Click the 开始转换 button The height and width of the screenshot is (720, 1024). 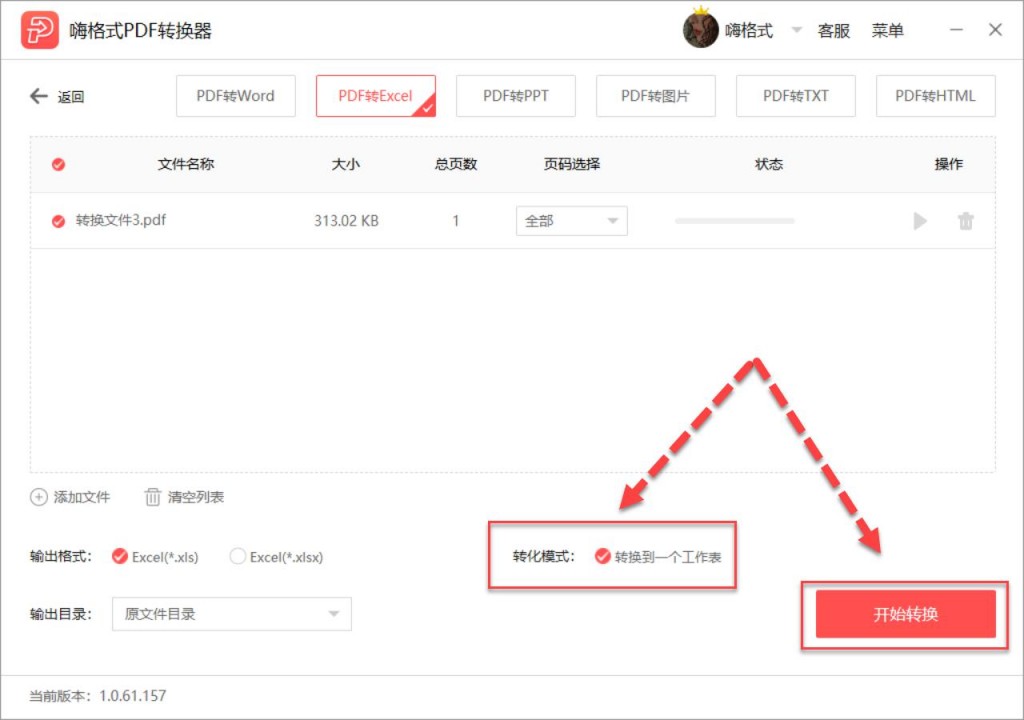905,614
